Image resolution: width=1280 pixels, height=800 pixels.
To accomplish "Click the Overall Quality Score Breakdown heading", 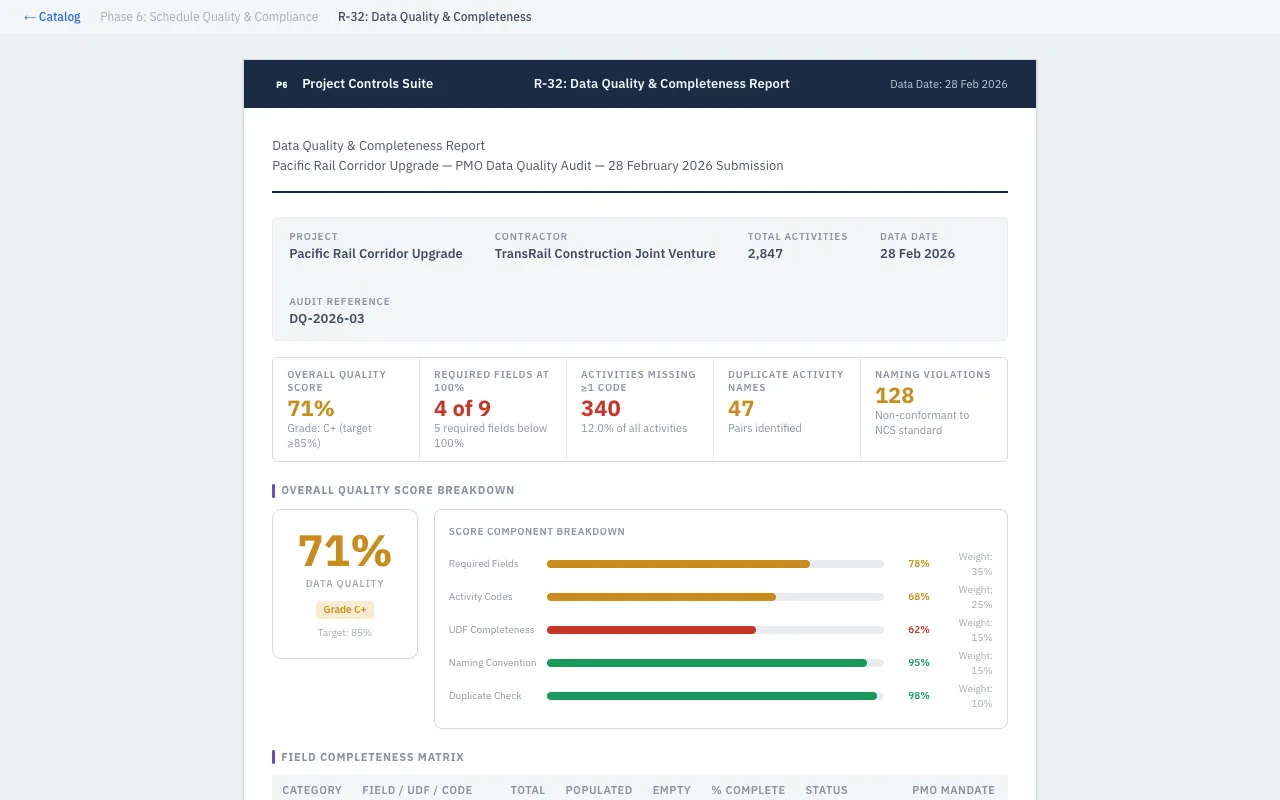I will click(x=397, y=490).
